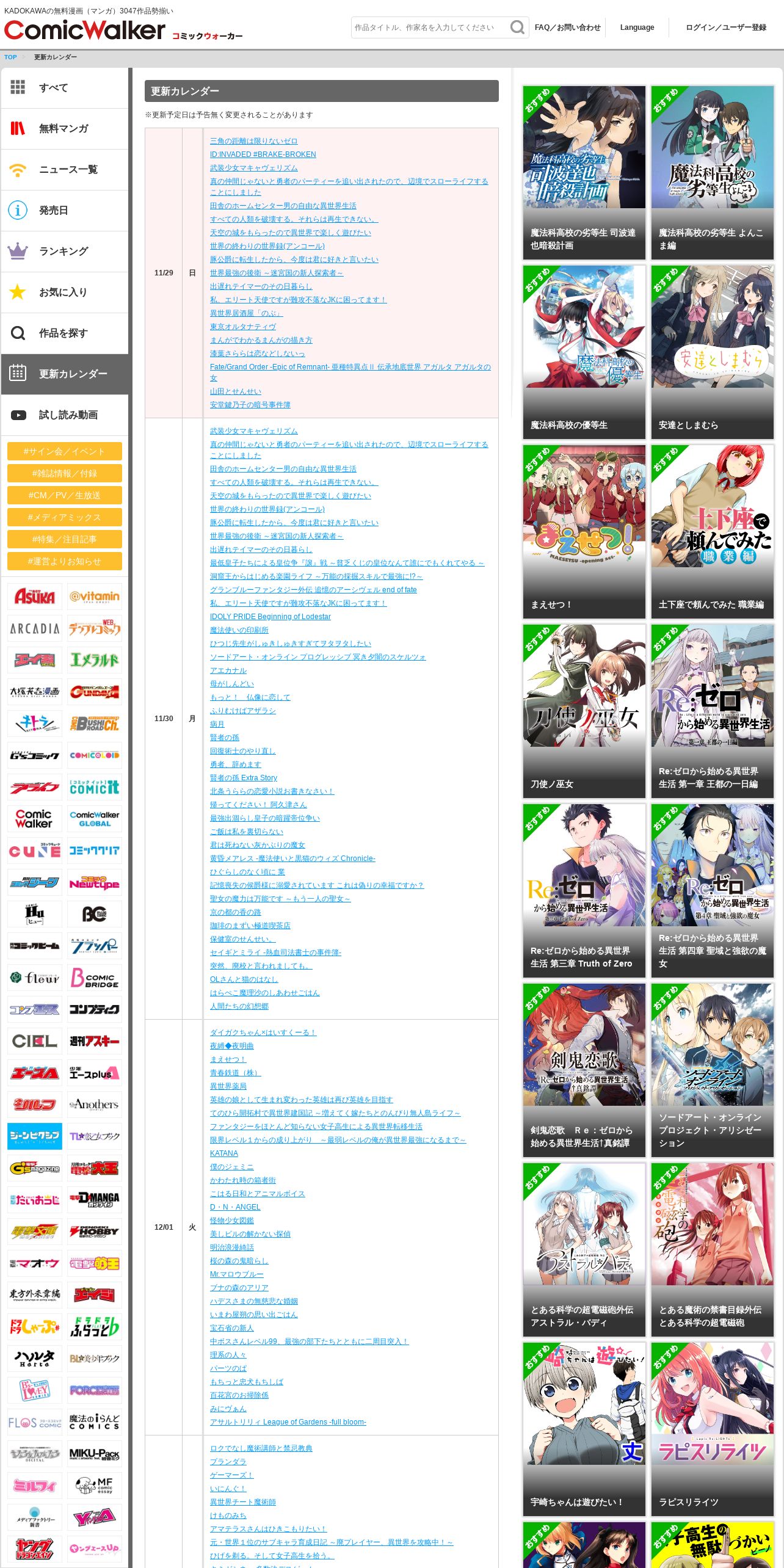Open the Bushiroad comic logo
This screenshot has height=1568, width=784.
[x=94, y=724]
